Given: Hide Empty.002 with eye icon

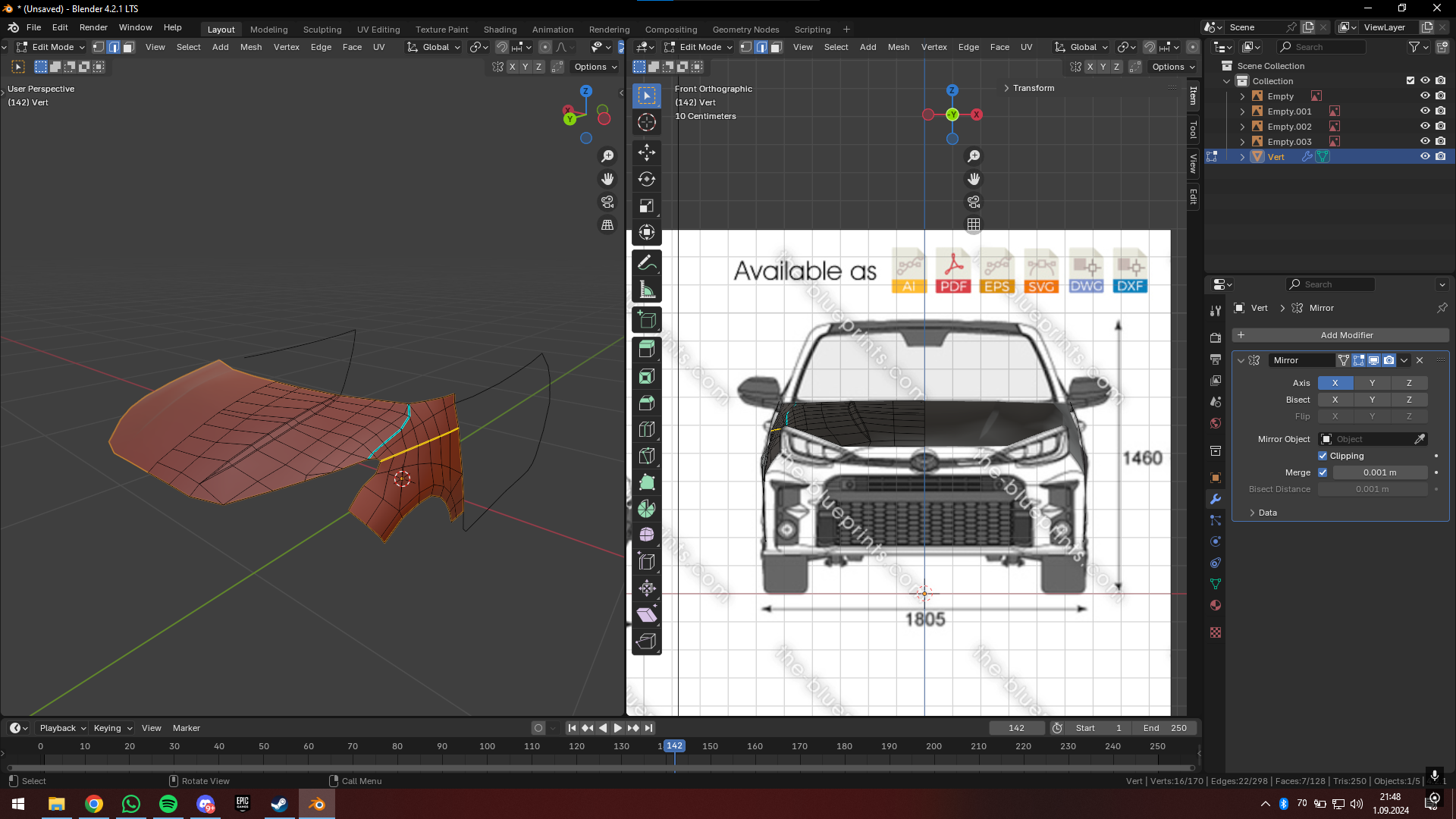Looking at the screenshot, I should coord(1425,127).
